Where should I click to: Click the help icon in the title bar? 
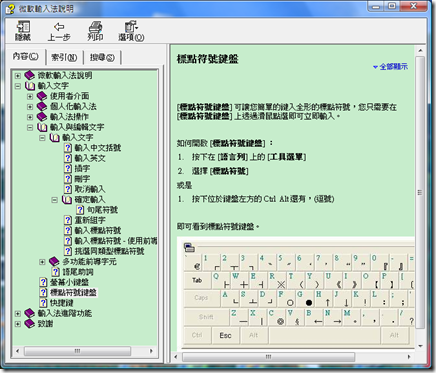click(x=10, y=9)
